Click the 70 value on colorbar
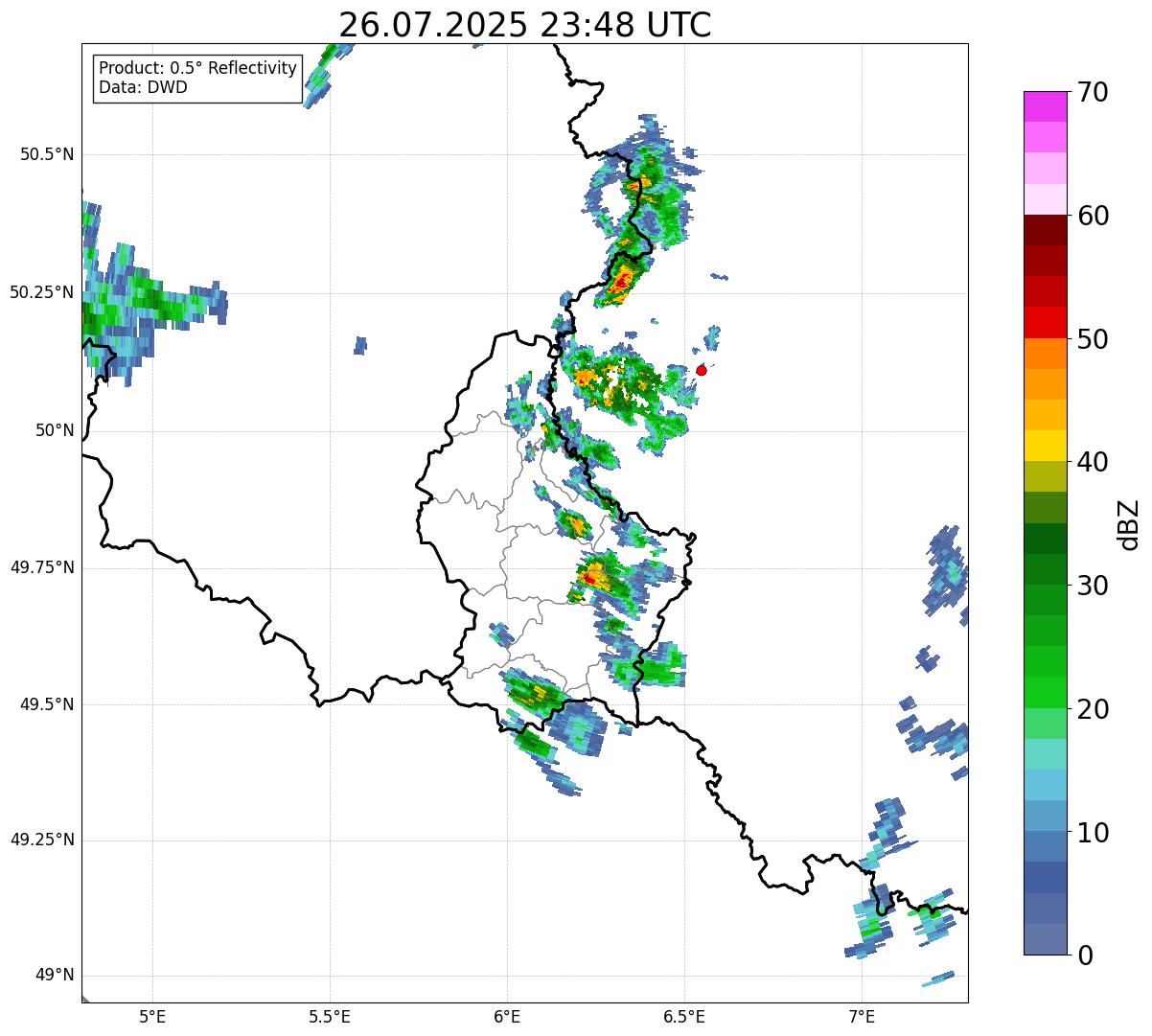1152x1036 pixels. (x=1094, y=92)
